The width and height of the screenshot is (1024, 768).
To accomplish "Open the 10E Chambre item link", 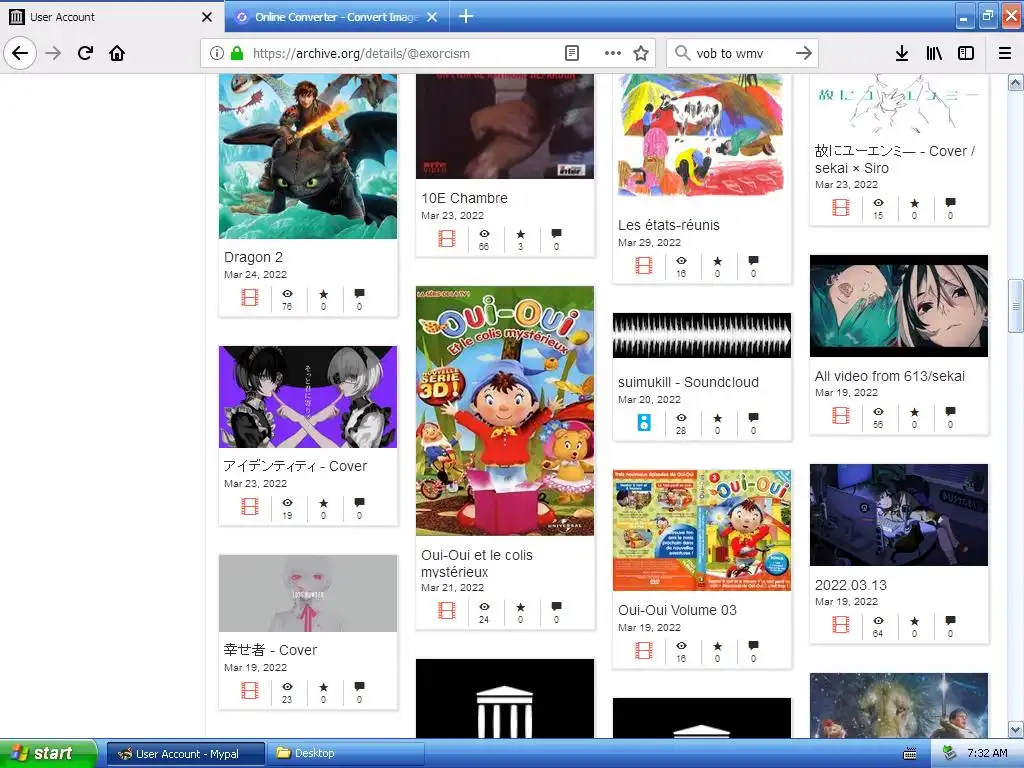I will 464,198.
